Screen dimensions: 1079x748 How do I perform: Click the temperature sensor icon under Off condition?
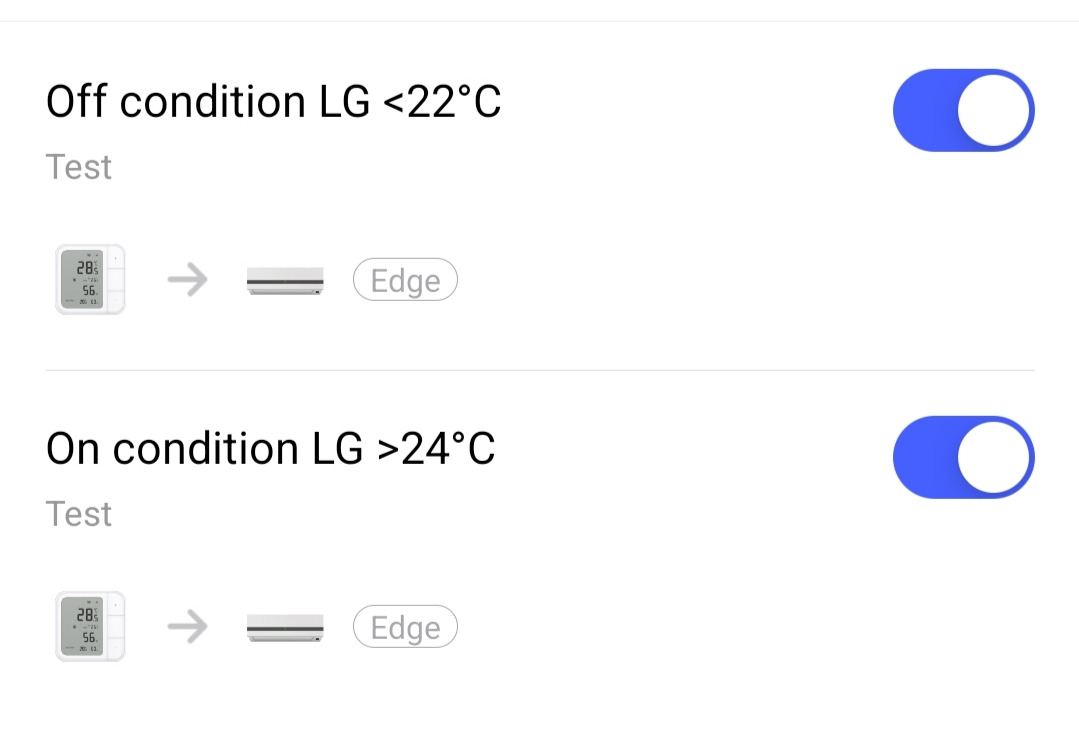point(90,281)
